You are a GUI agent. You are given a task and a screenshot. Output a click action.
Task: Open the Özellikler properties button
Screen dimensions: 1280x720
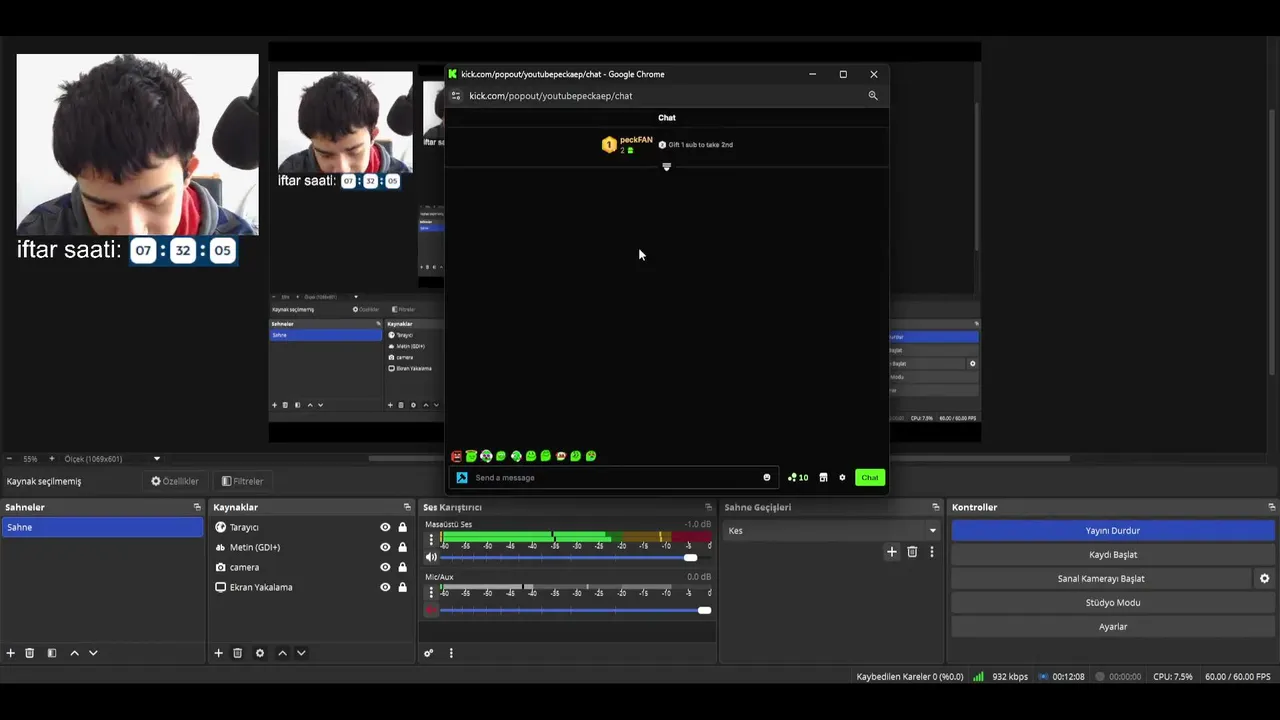pyautogui.click(x=175, y=481)
